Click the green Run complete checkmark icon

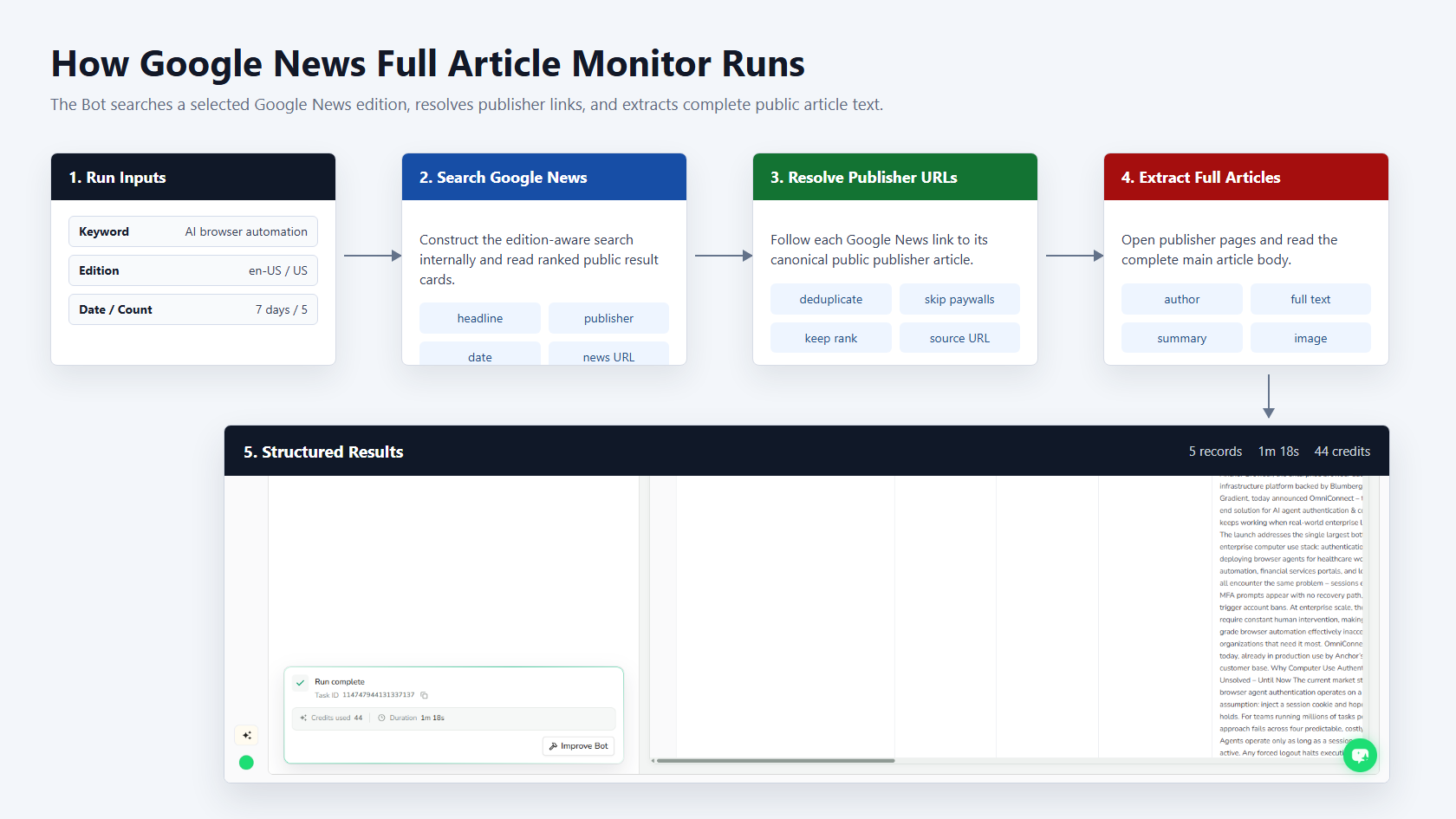pyautogui.click(x=301, y=683)
